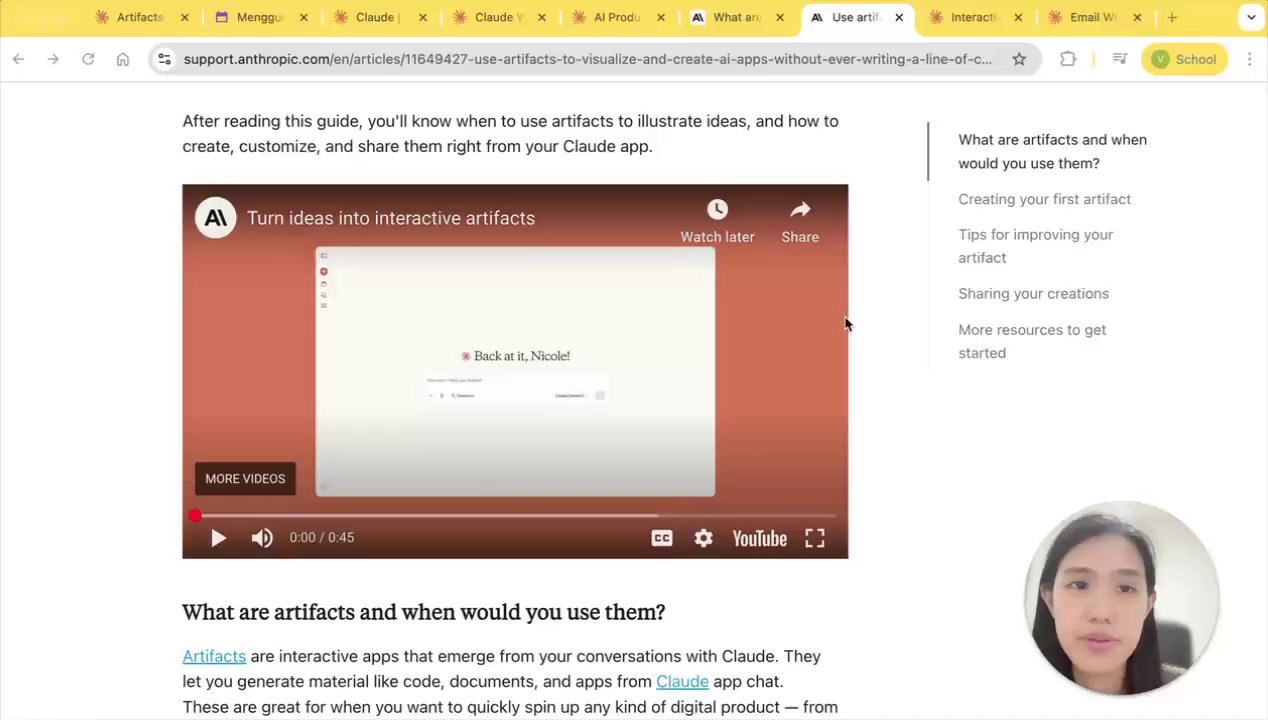The height and width of the screenshot is (720, 1268).
Task: Open video settings gear
Action: 704,538
